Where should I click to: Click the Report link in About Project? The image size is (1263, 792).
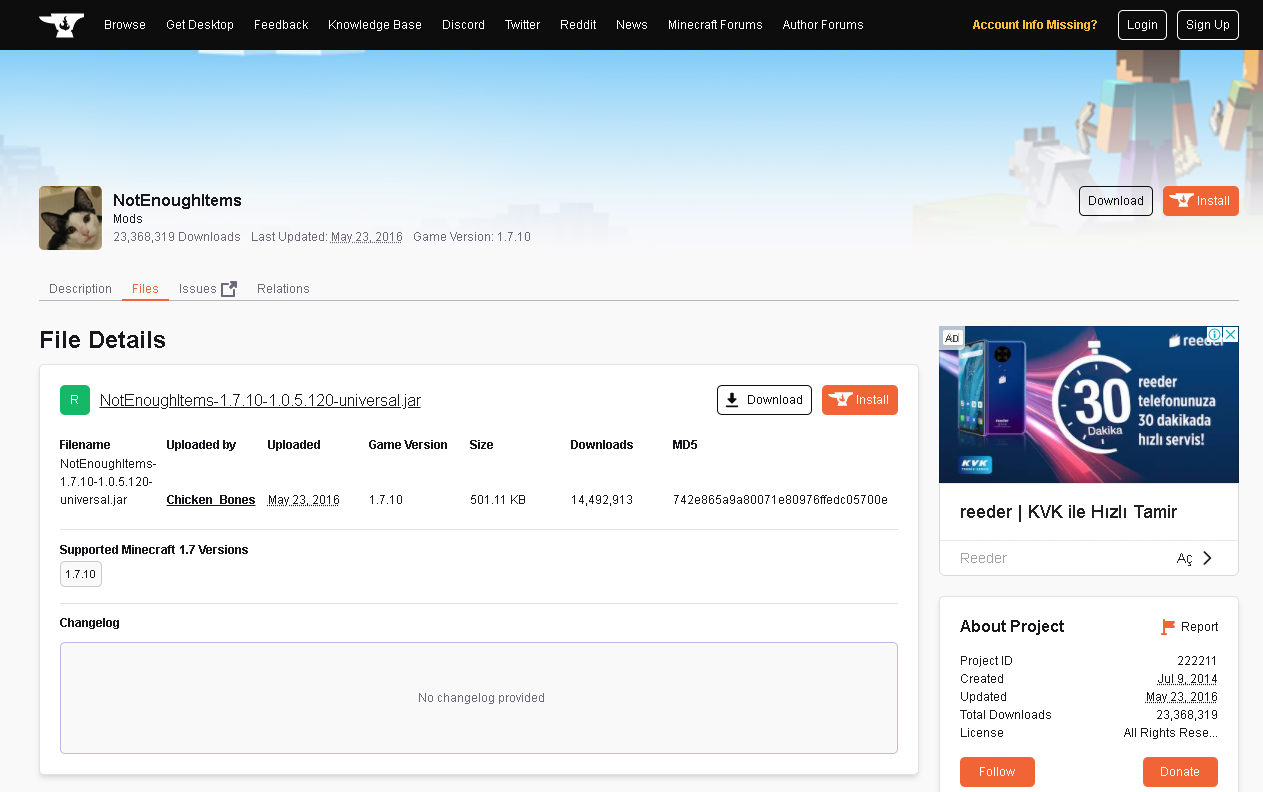1199,627
